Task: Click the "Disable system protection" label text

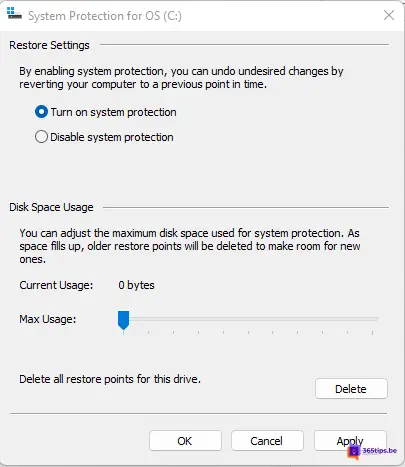Action: [112, 137]
